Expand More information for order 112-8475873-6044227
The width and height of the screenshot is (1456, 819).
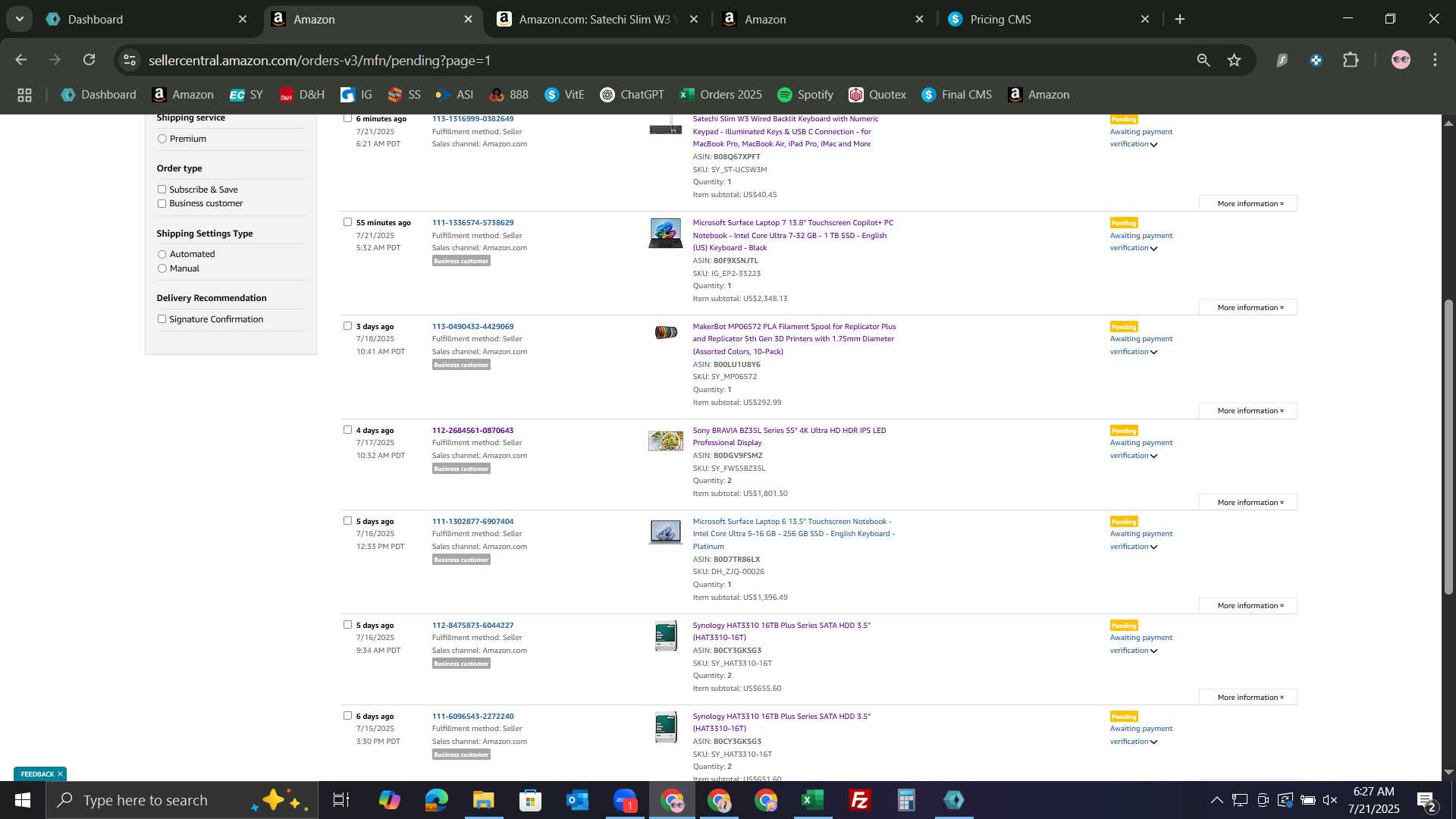pos(1248,697)
